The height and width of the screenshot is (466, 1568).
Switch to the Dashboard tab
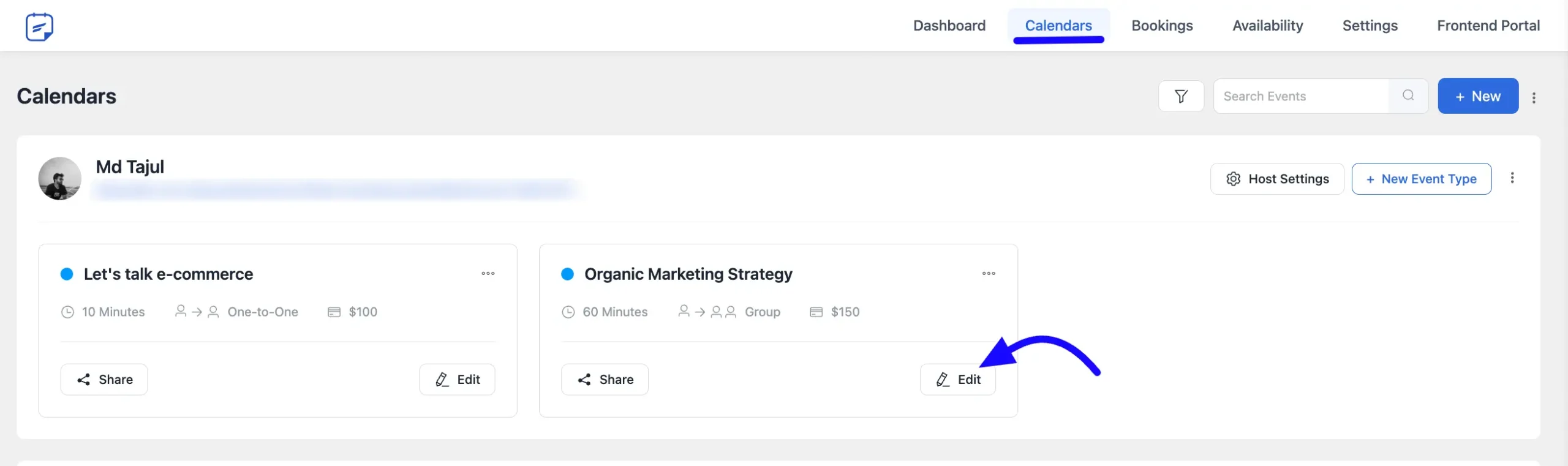(x=949, y=26)
